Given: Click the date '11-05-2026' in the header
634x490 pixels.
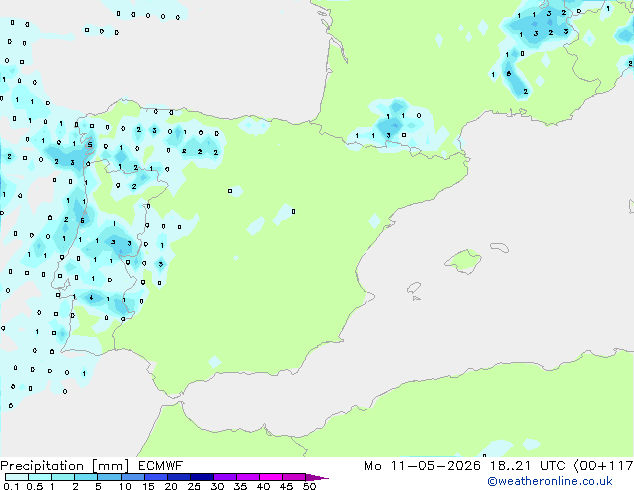Looking at the screenshot, I should 435,466.
